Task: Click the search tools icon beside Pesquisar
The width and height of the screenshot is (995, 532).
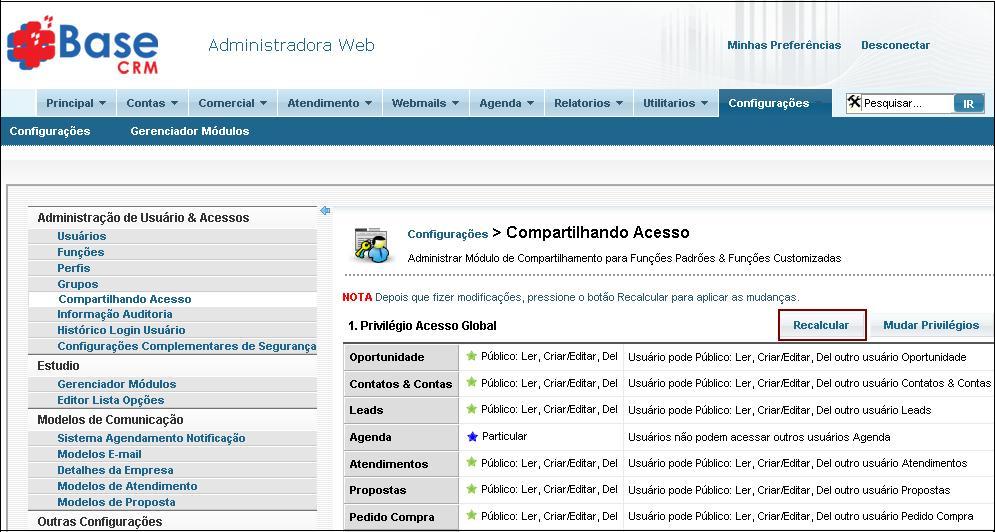Action: (x=854, y=102)
